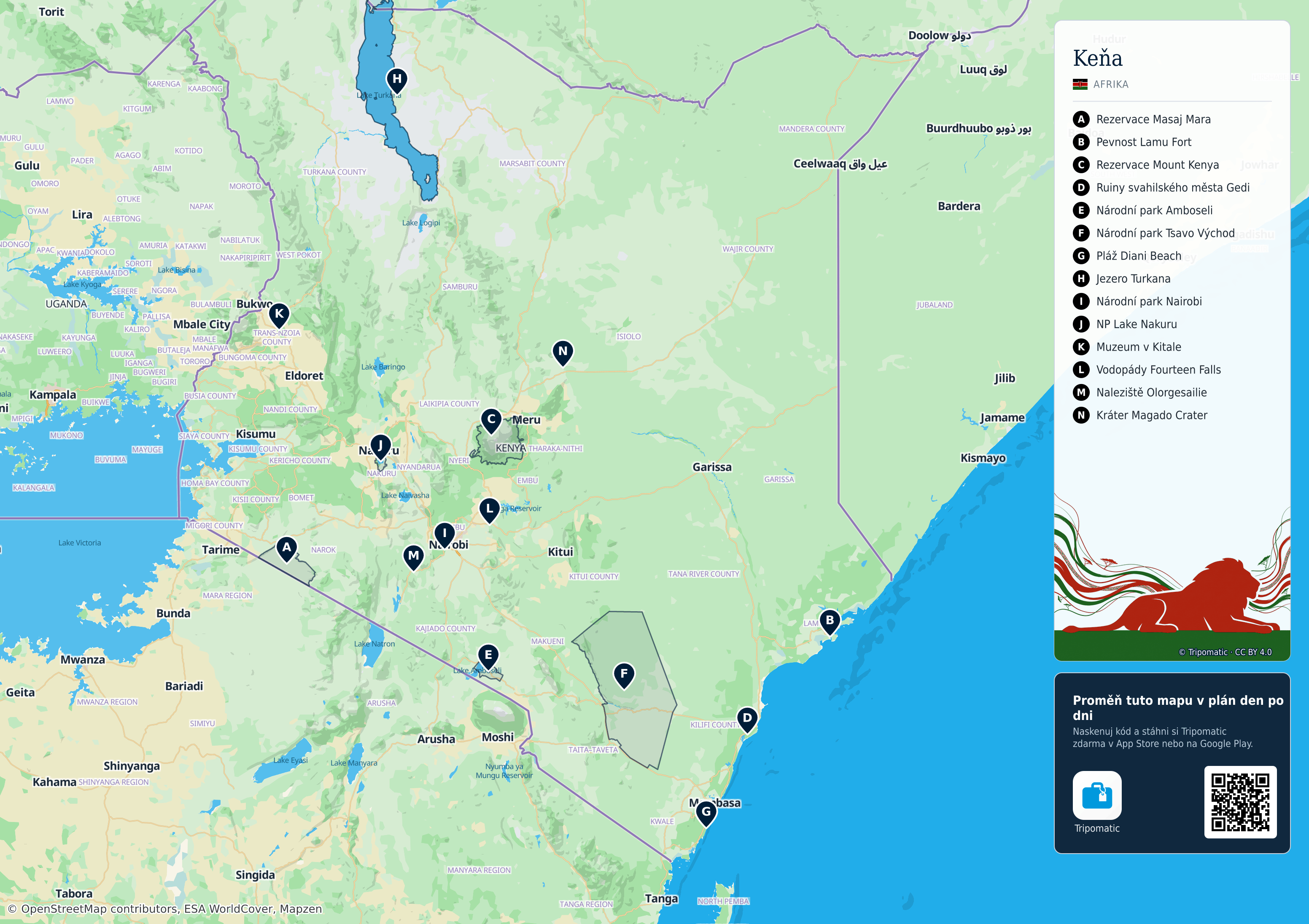Select legend entry Pevnost Lamu Fort
This screenshot has width=1309, height=924.
[x=1132, y=142]
